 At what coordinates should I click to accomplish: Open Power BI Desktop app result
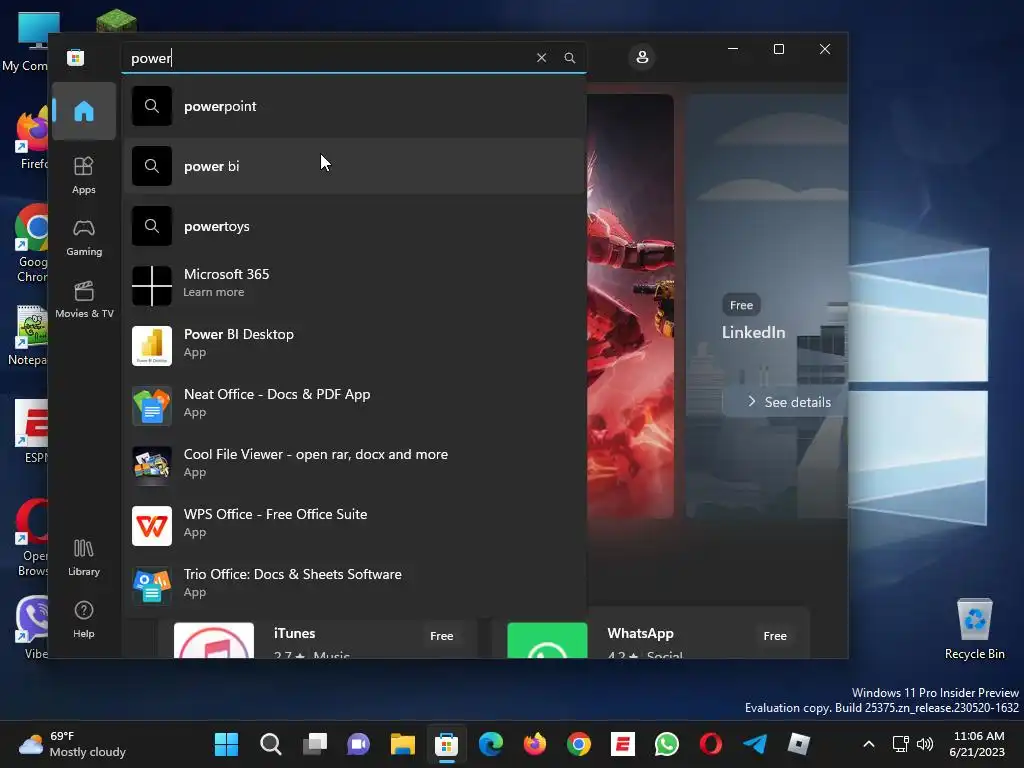(x=353, y=346)
